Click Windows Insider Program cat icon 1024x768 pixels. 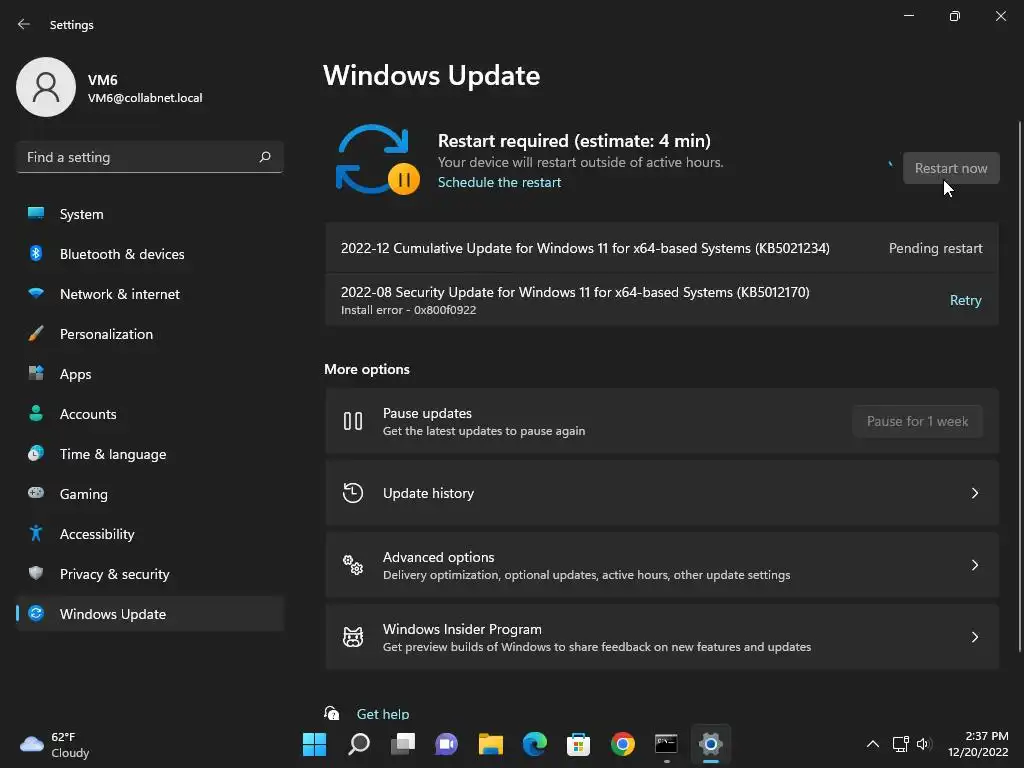[353, 637]
